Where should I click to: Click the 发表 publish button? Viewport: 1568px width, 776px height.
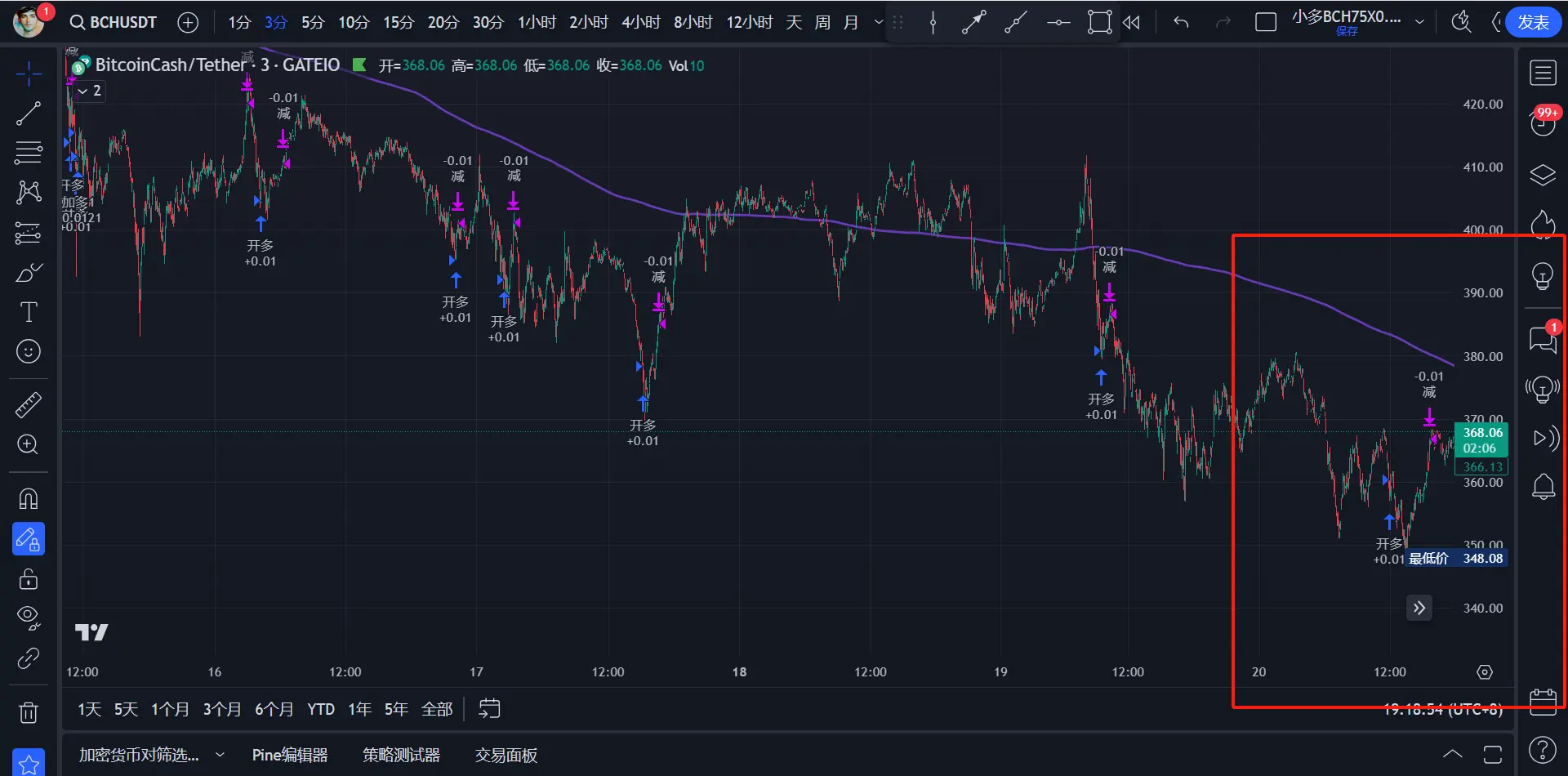tap(1533, 22)
